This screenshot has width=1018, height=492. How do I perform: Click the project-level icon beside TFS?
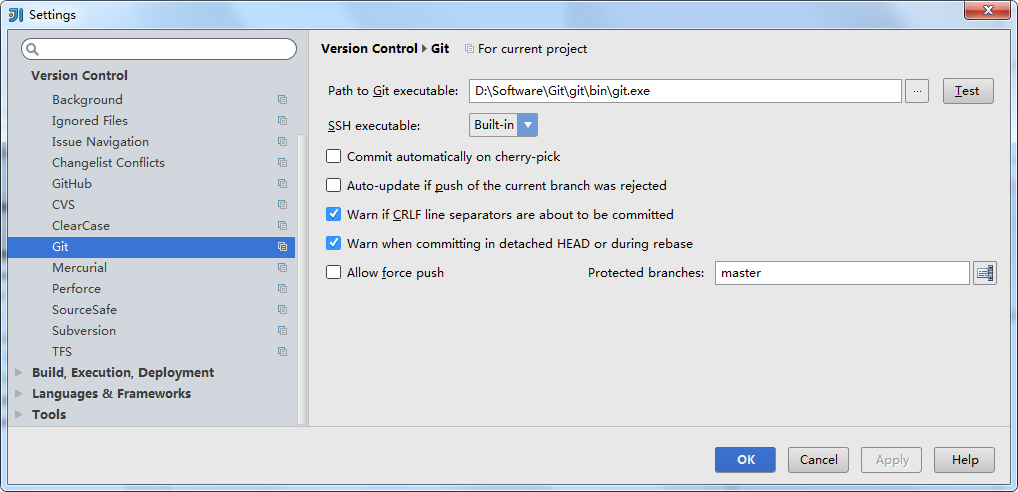coord(282,352)
